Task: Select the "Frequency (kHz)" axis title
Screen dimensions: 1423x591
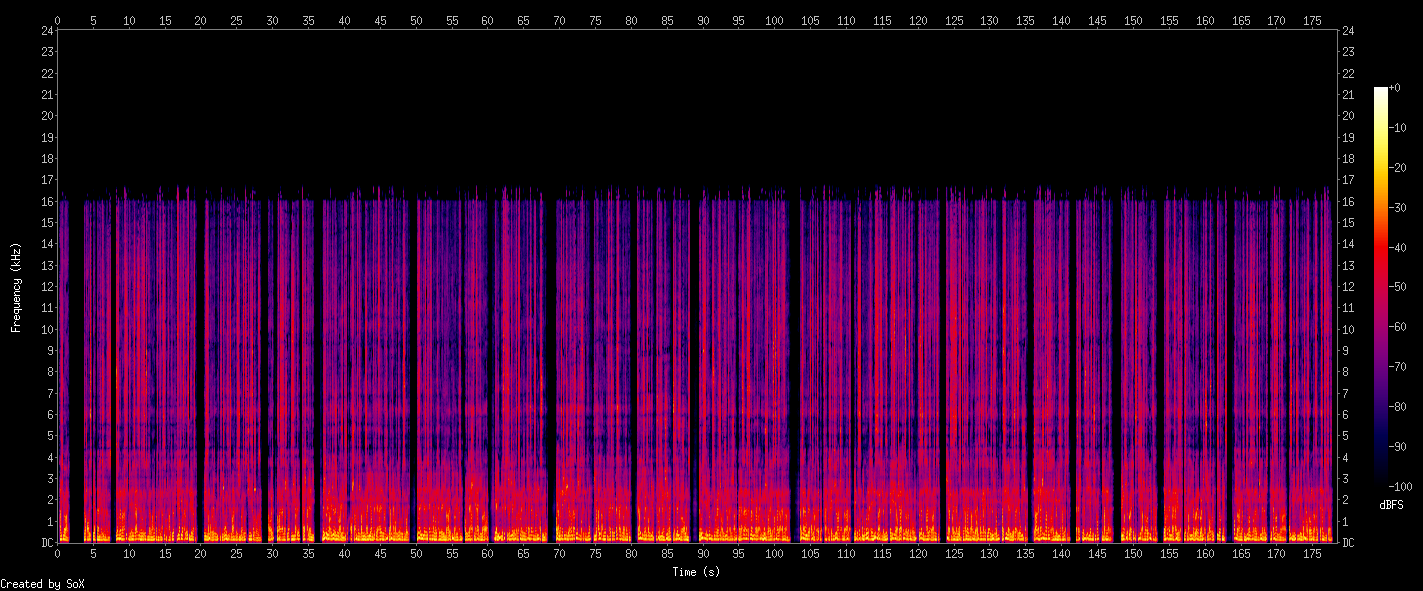Action: [16, 286]
